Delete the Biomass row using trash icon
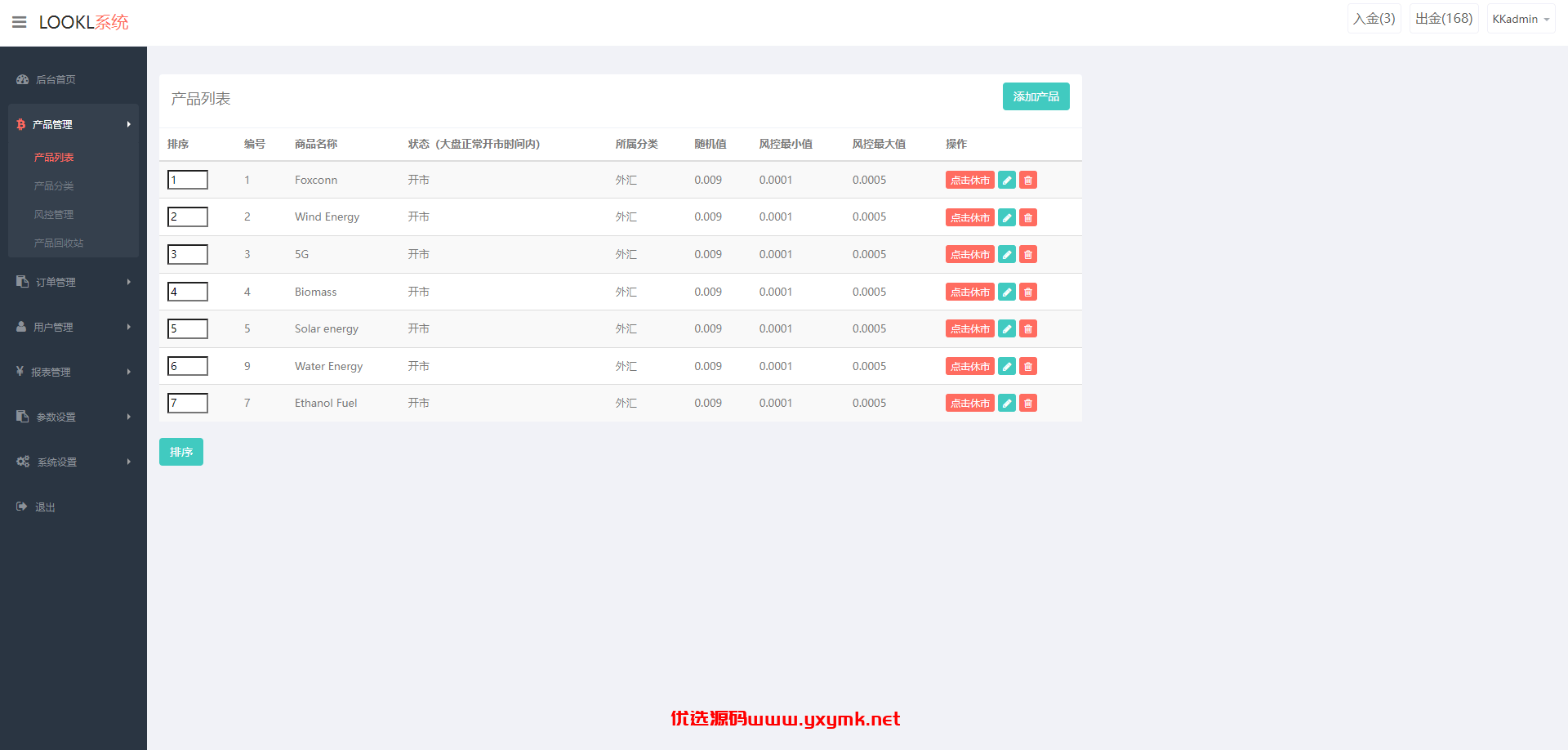The width and height of the screenshot is (1568, 750). tap(1028, 292)
